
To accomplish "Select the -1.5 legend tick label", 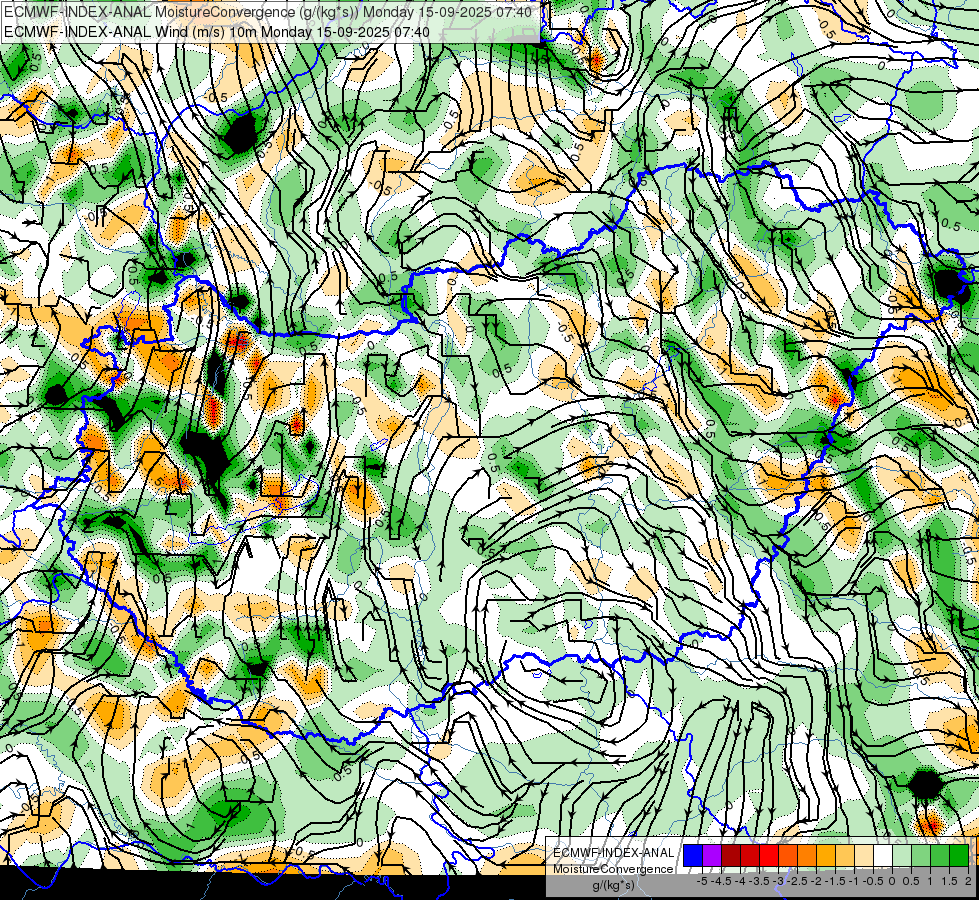I will [x=835, y=881].
